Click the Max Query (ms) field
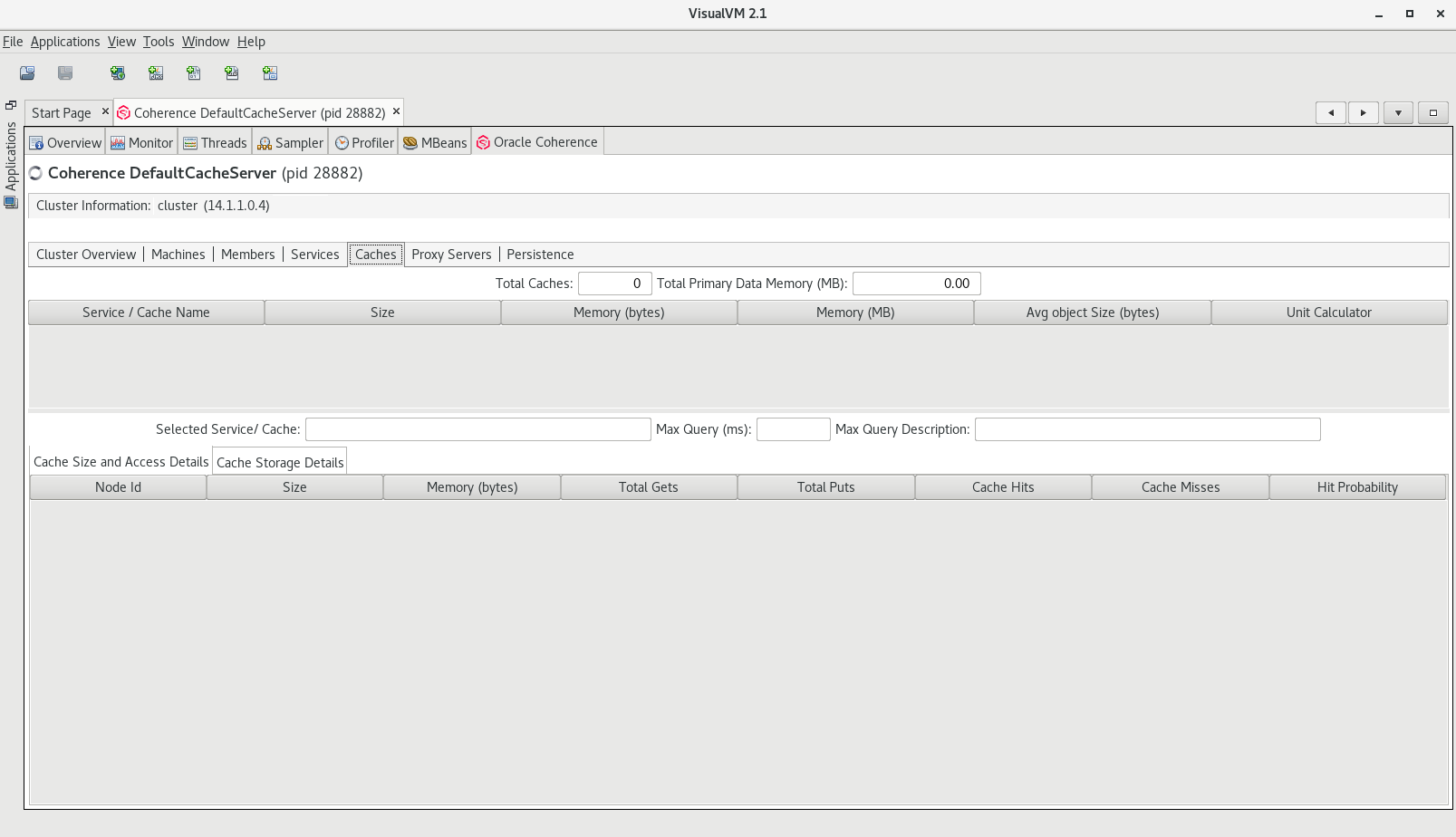1456x837 pixels. coord(794,429)
